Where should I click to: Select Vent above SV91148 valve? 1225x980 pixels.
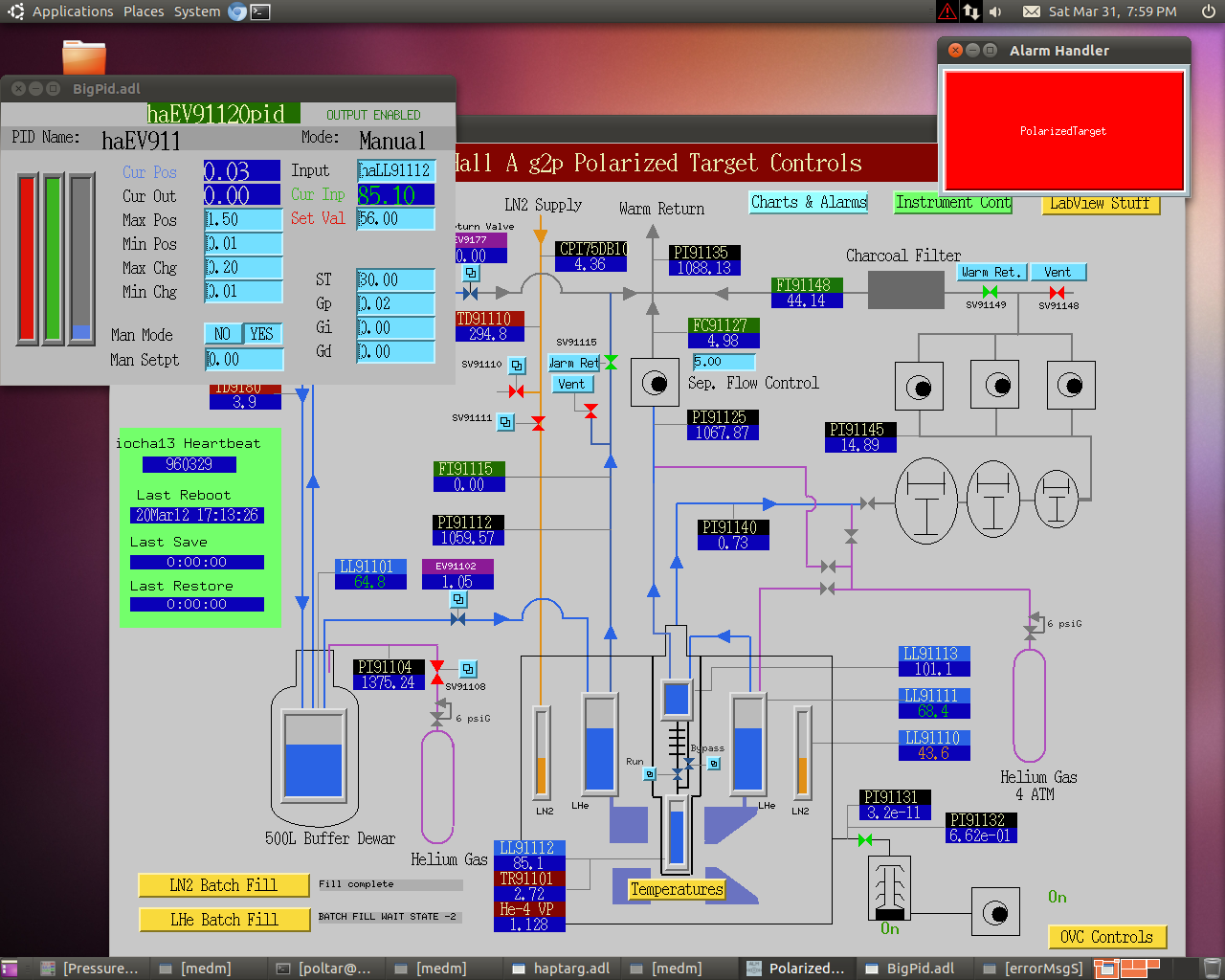tap(1058, 273)
